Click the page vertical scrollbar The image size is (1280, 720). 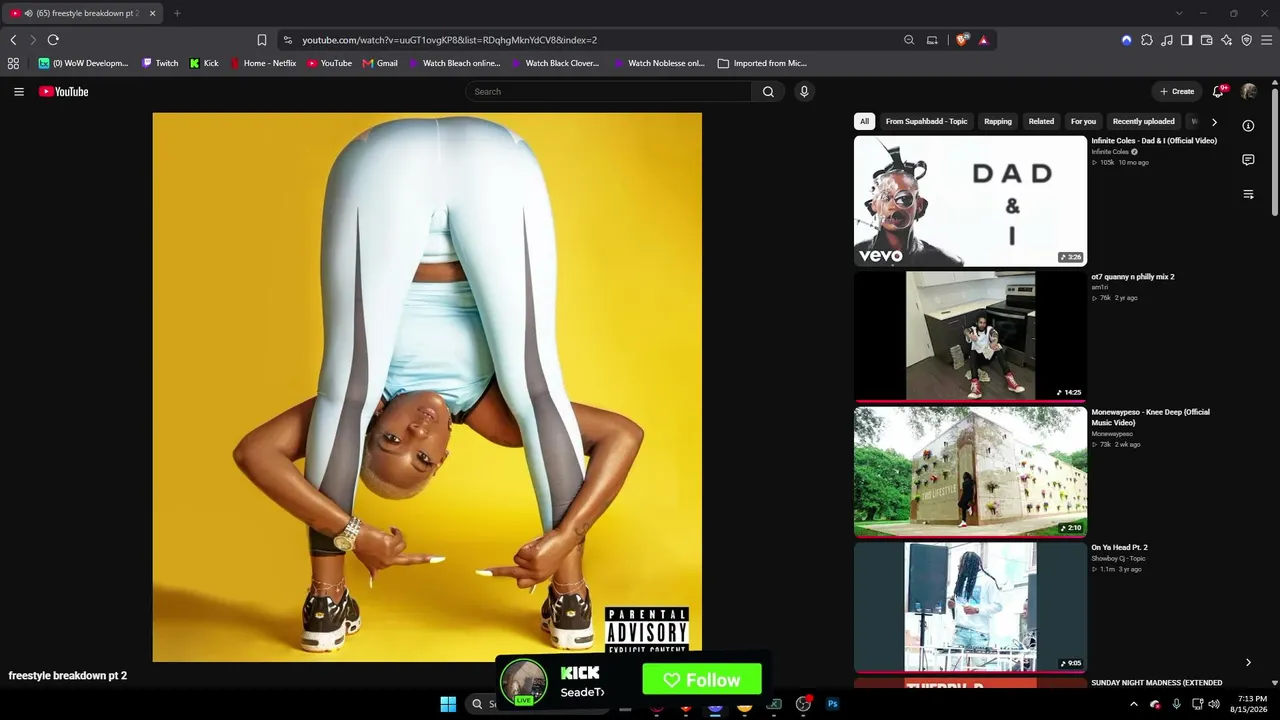pyautogui.click(x=1274, y=150)
